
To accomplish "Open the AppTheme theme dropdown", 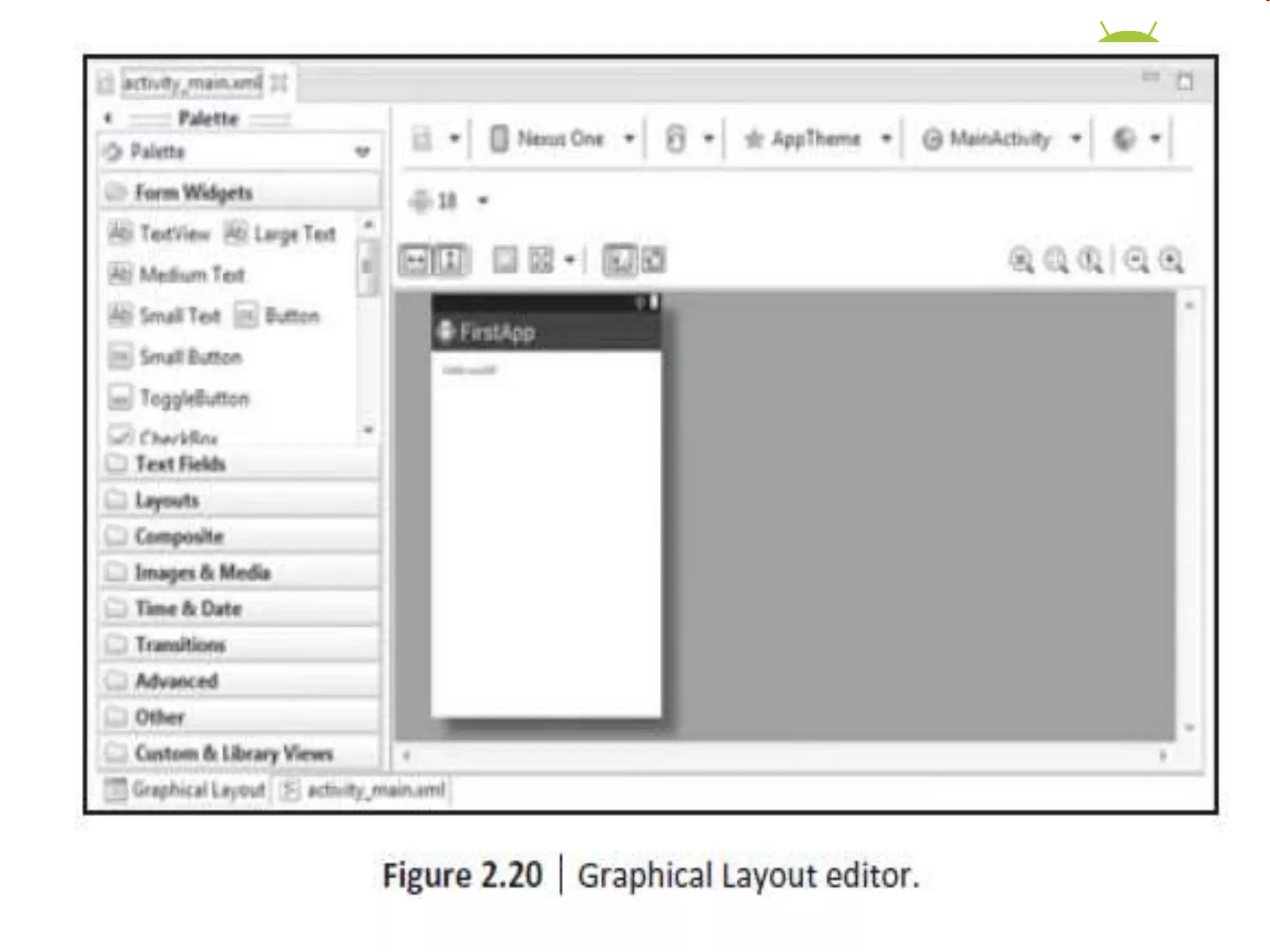I will pos(887,138).
